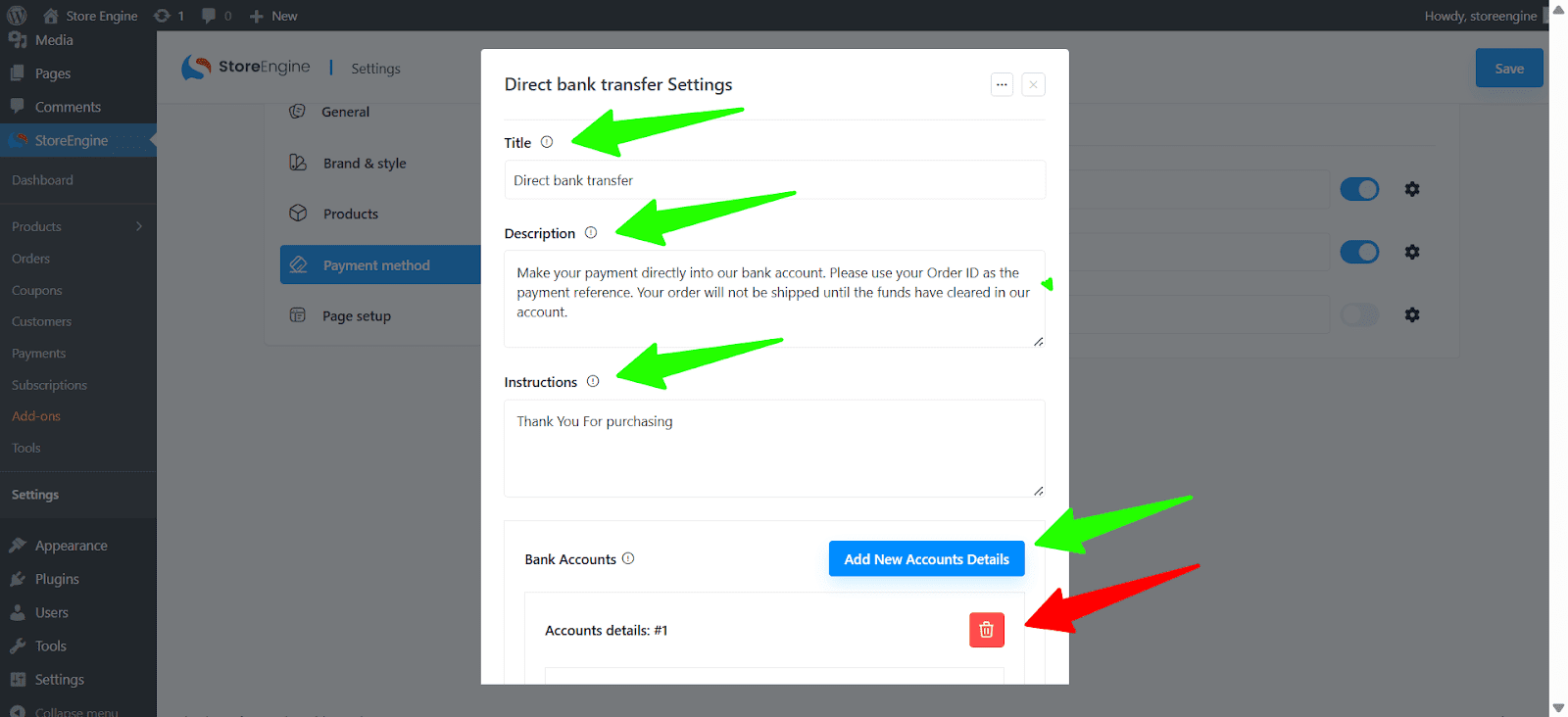Open Add-ons submenu item
Viewport: 1568px width, 717px height.
[36, 416]
